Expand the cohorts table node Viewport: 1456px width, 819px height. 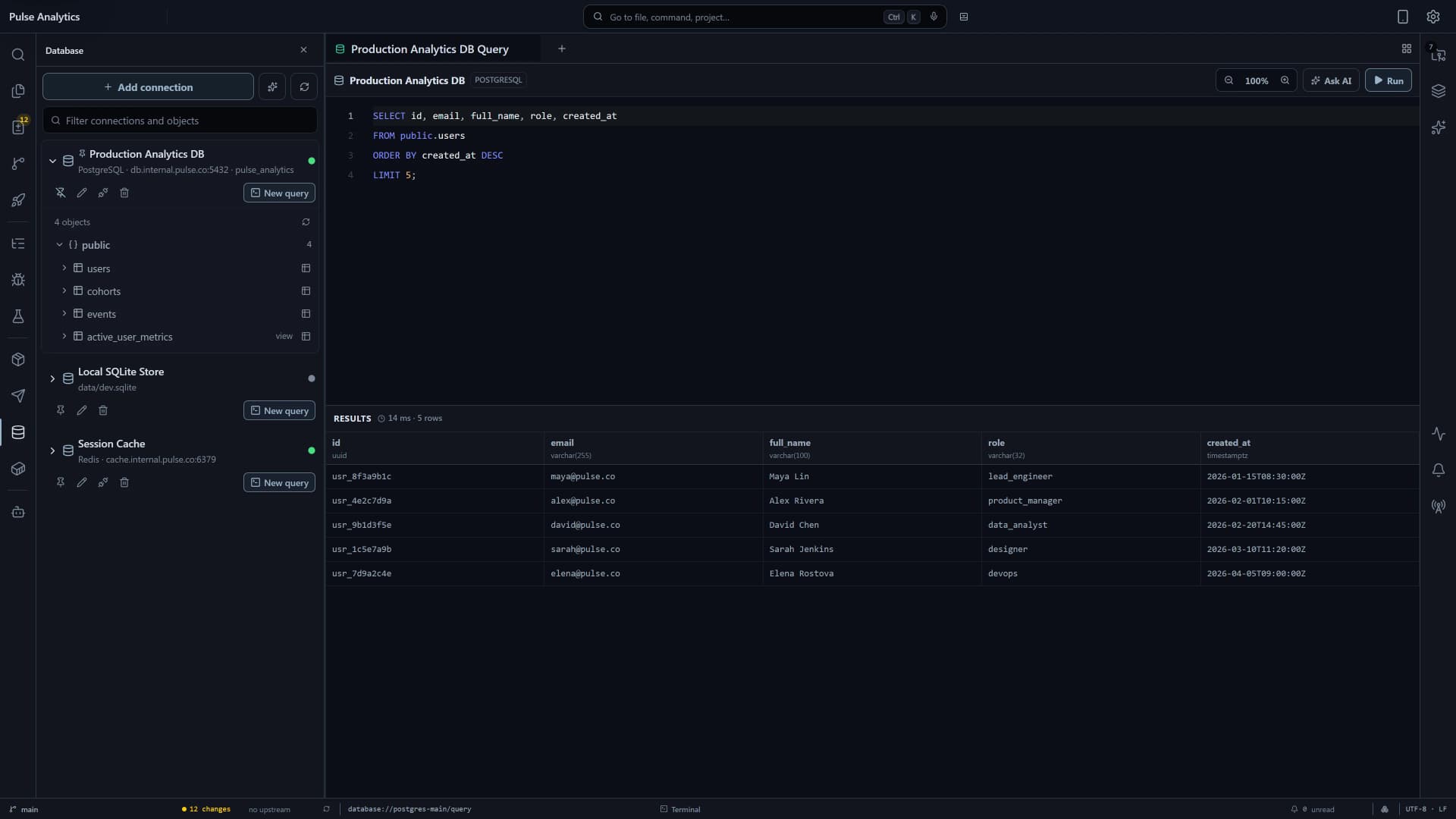64,291
